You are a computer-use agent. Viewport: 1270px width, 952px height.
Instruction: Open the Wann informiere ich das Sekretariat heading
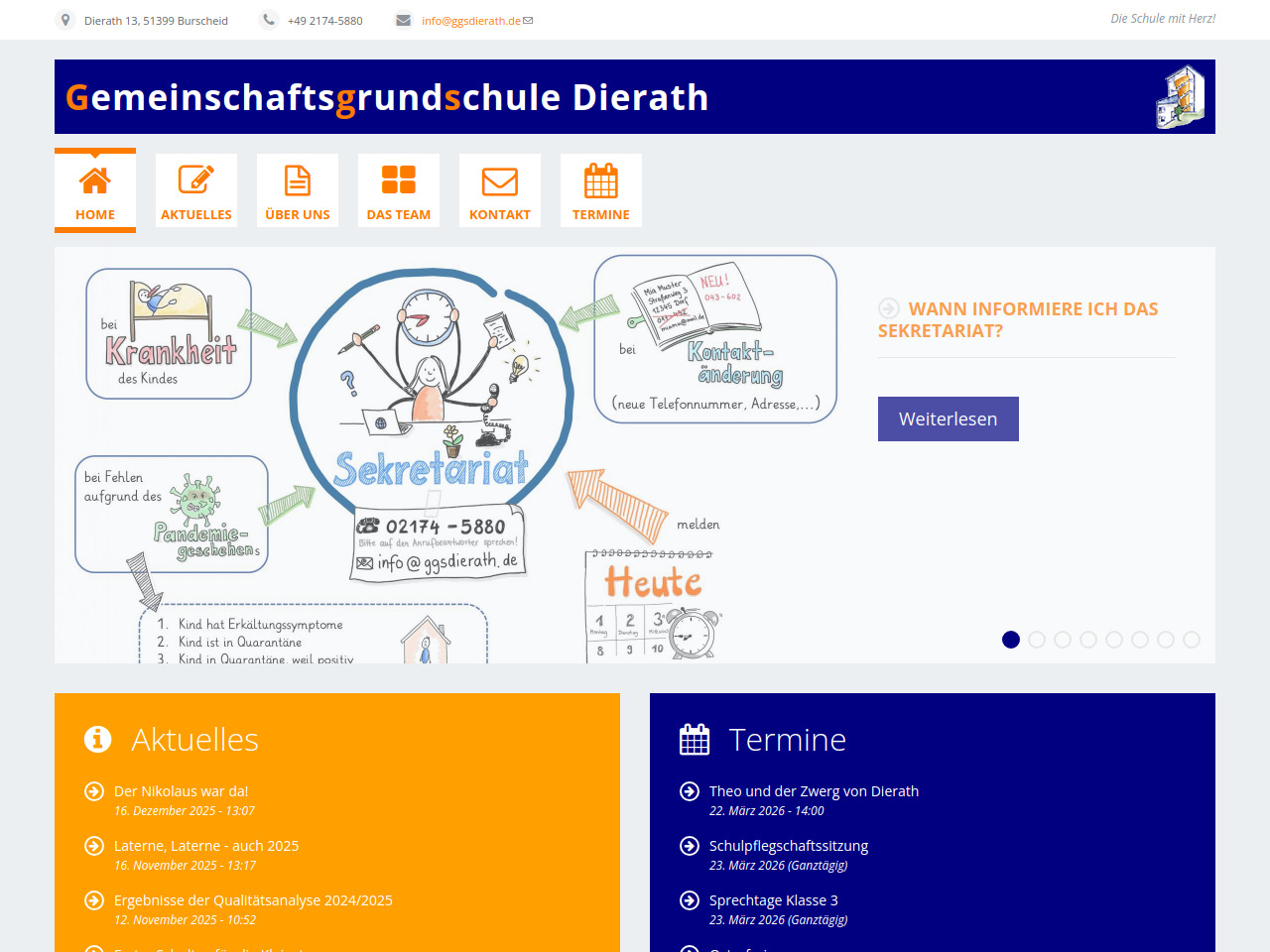(x=1018, y=319)
